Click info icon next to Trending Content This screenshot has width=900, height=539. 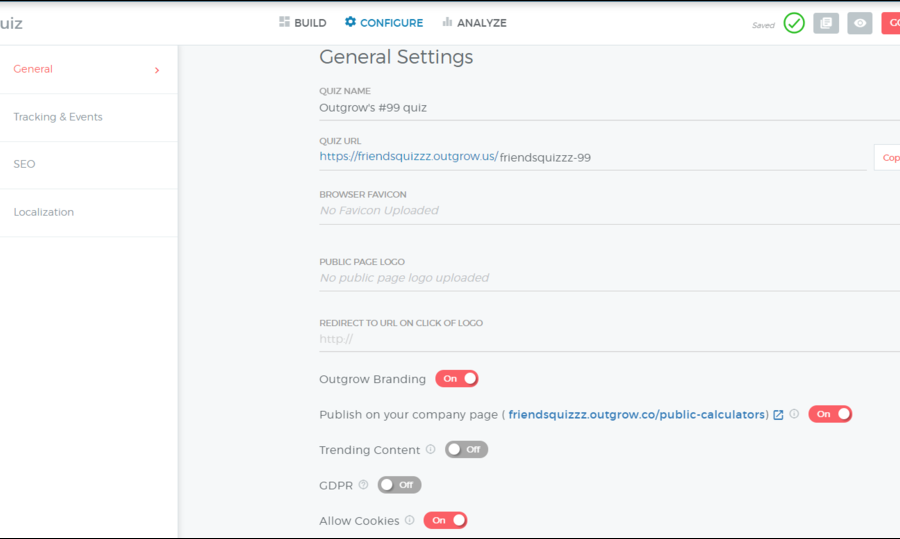(x=431, y=449)
